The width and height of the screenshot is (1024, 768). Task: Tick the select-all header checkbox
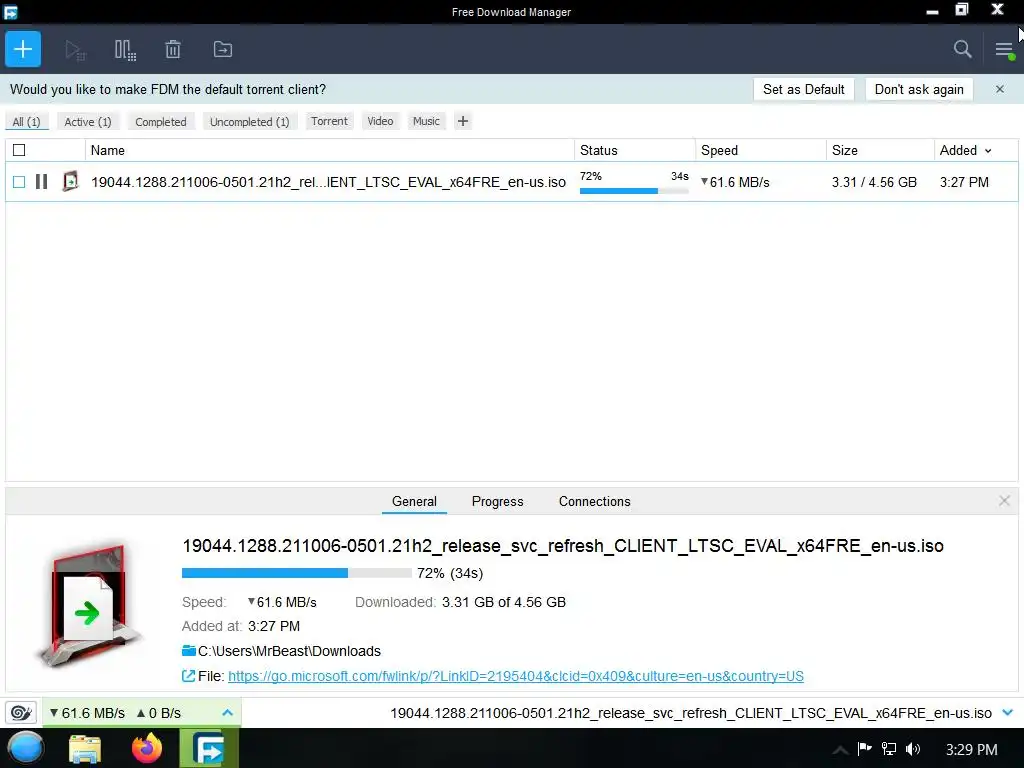(x=19, y=150)
